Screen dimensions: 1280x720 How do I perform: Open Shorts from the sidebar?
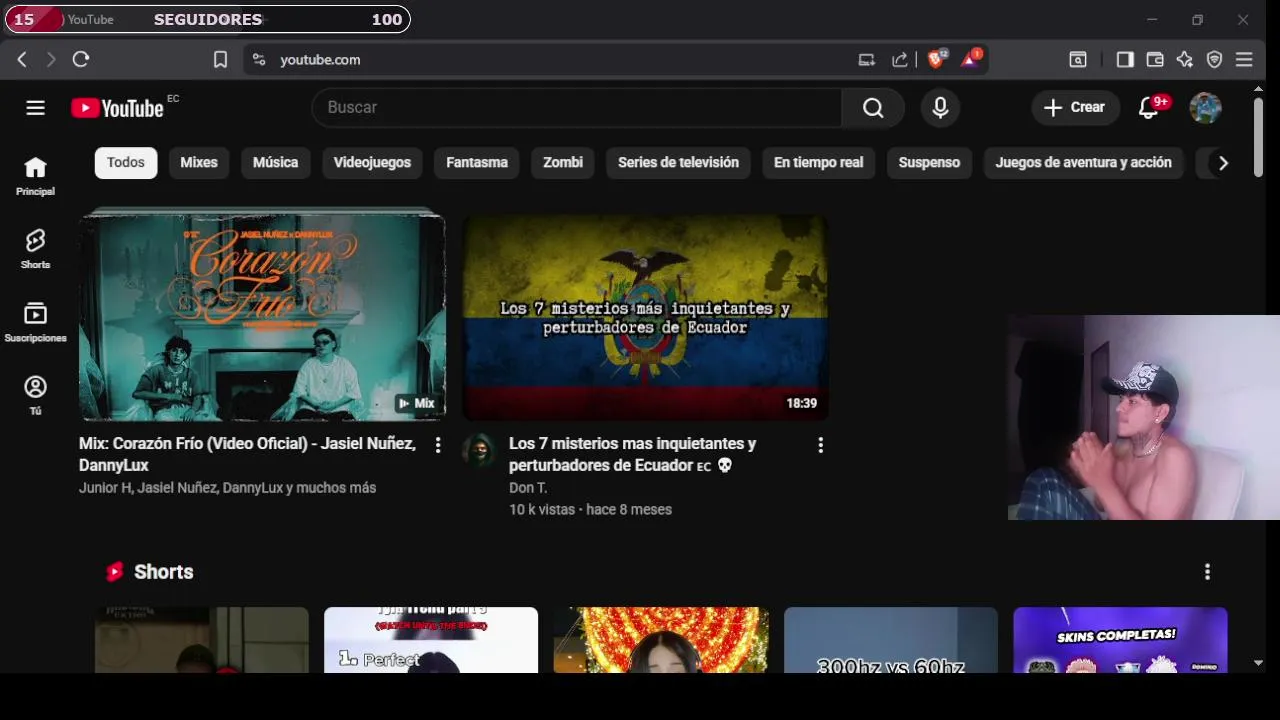35,249
